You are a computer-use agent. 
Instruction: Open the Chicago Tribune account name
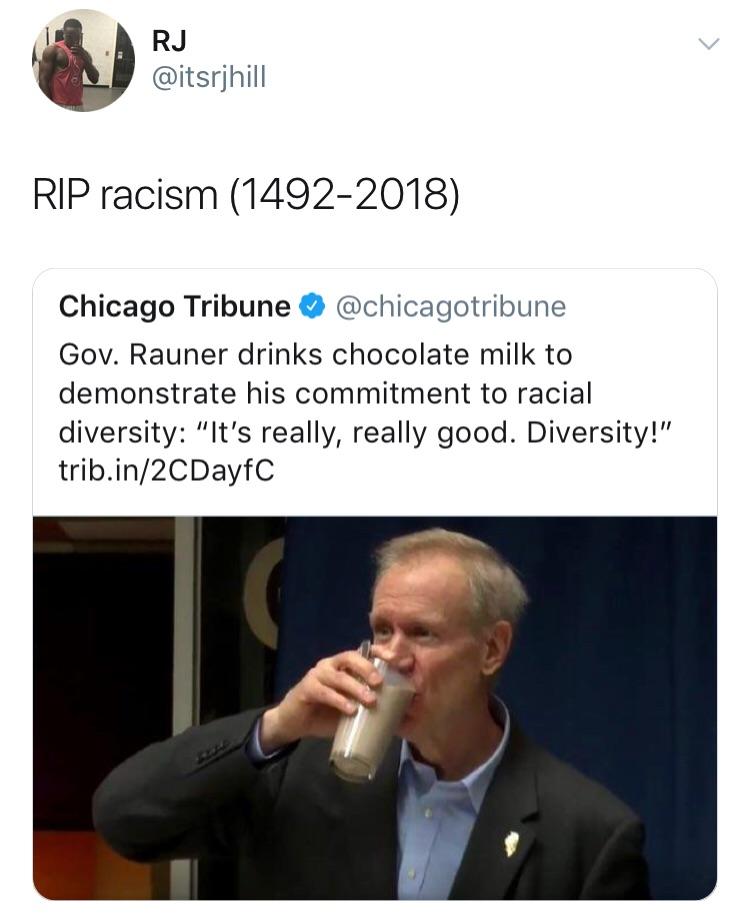click(x=174, y=306)
